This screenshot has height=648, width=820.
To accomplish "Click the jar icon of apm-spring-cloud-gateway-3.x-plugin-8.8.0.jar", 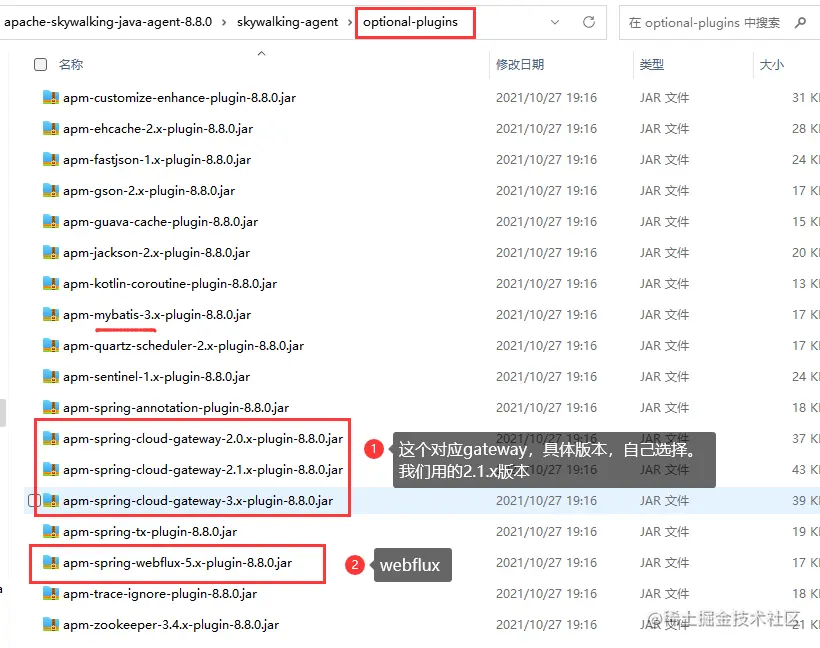I will (51, 501).
